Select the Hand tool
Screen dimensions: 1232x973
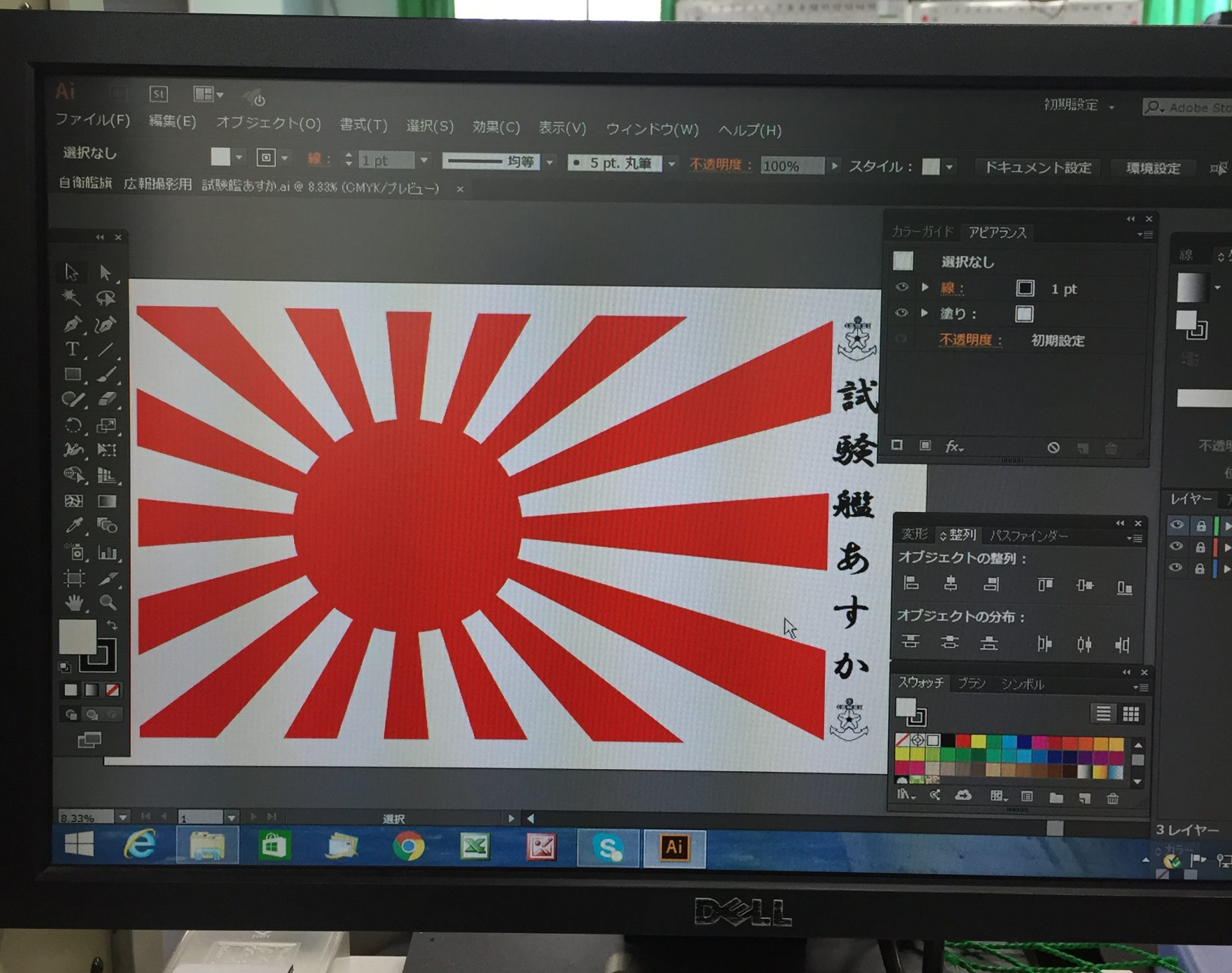(75, 603)
